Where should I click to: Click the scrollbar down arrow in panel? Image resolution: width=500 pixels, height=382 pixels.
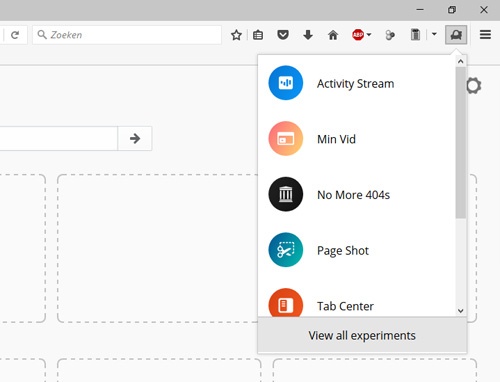[x=461, y=311]
